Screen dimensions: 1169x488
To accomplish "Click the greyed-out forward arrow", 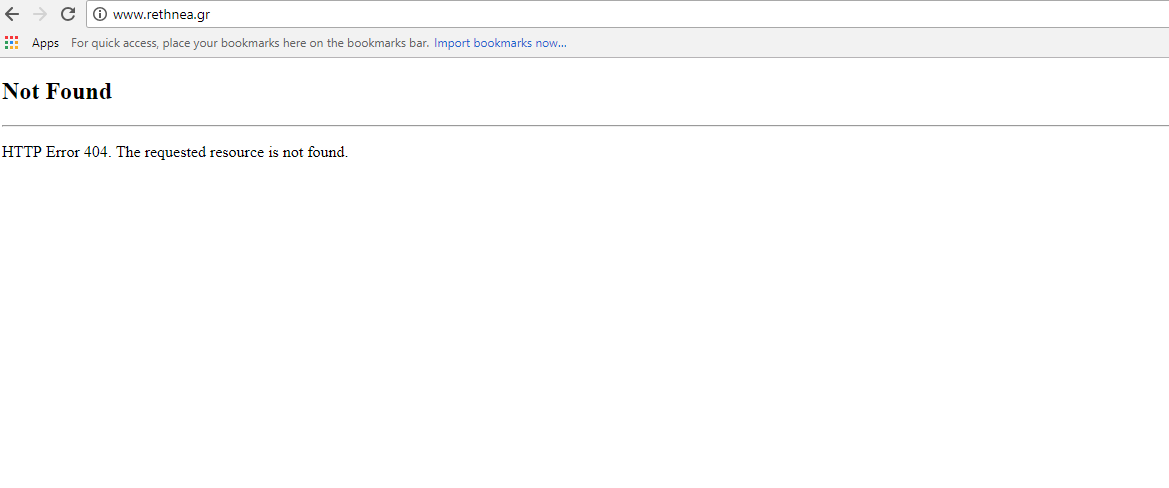I will (40, 14).
